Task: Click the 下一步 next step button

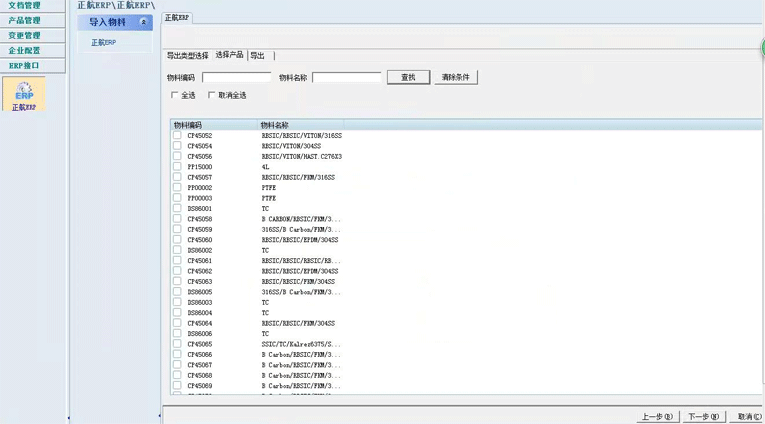Action: [x=703, y=417]
